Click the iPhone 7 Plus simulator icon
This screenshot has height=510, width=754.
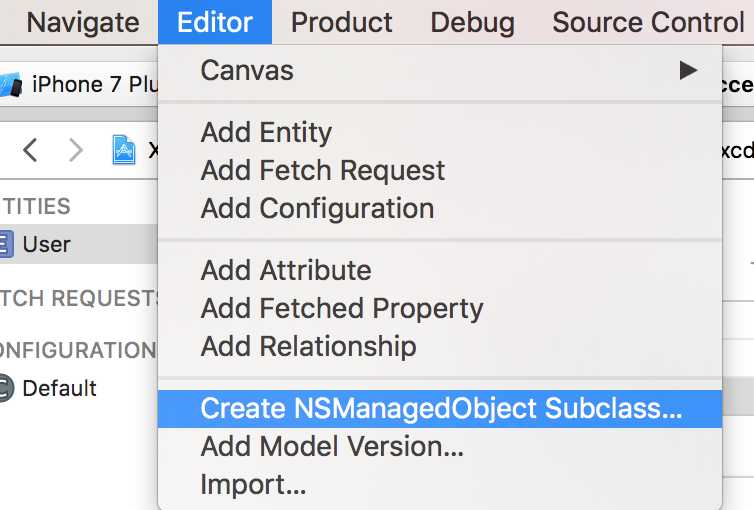11,85
